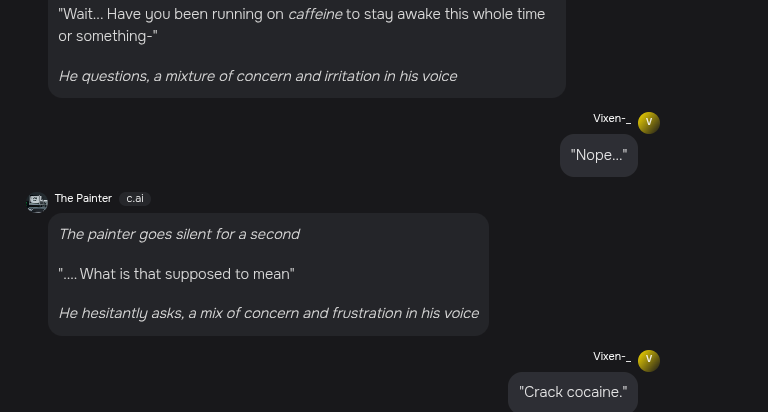Click the italic word "caffeine"
This screenshot has height=412, width=768.
pyautogui.click(x=315, y=14)
